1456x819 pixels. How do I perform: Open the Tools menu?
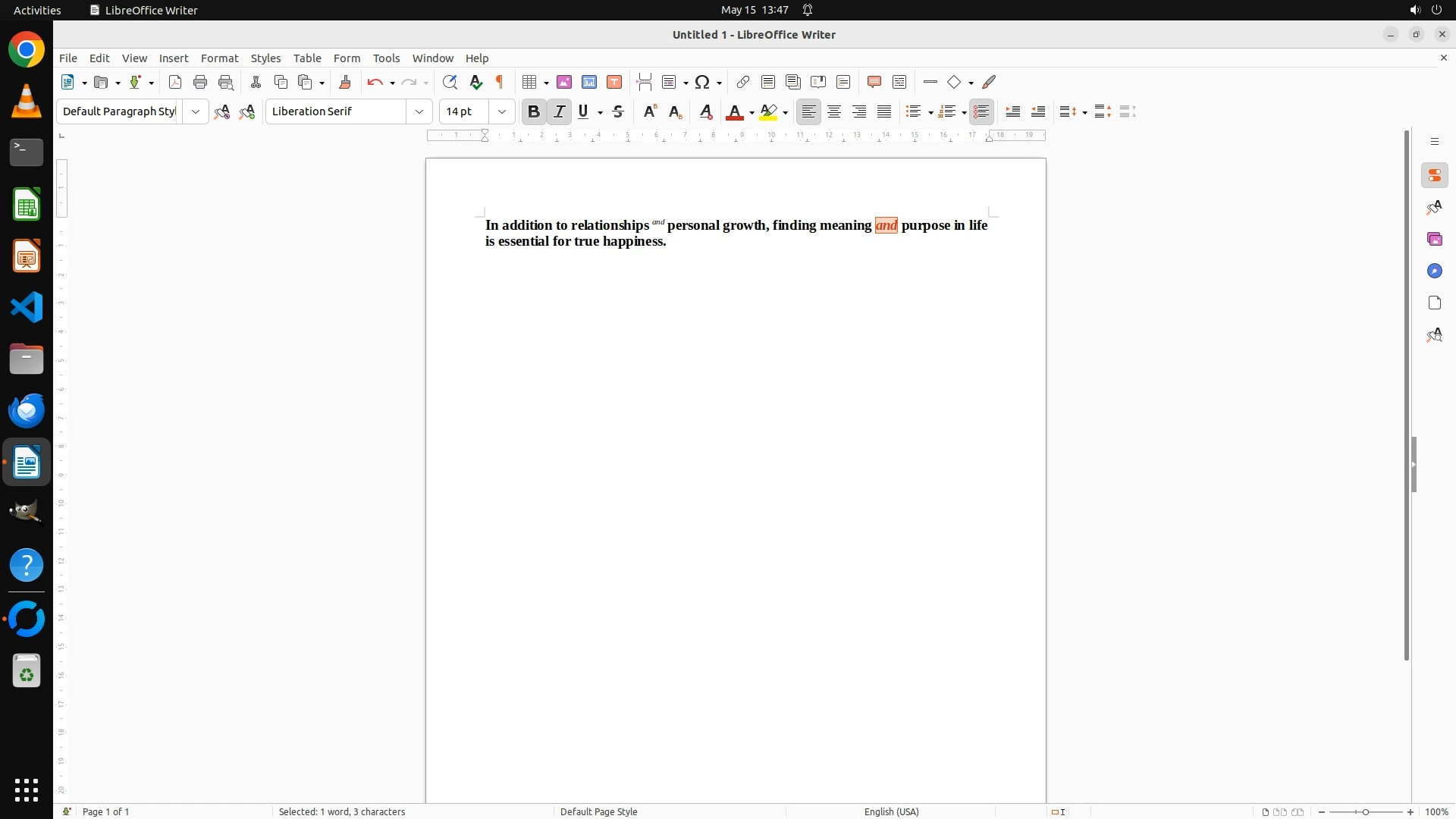click(386, 58)
